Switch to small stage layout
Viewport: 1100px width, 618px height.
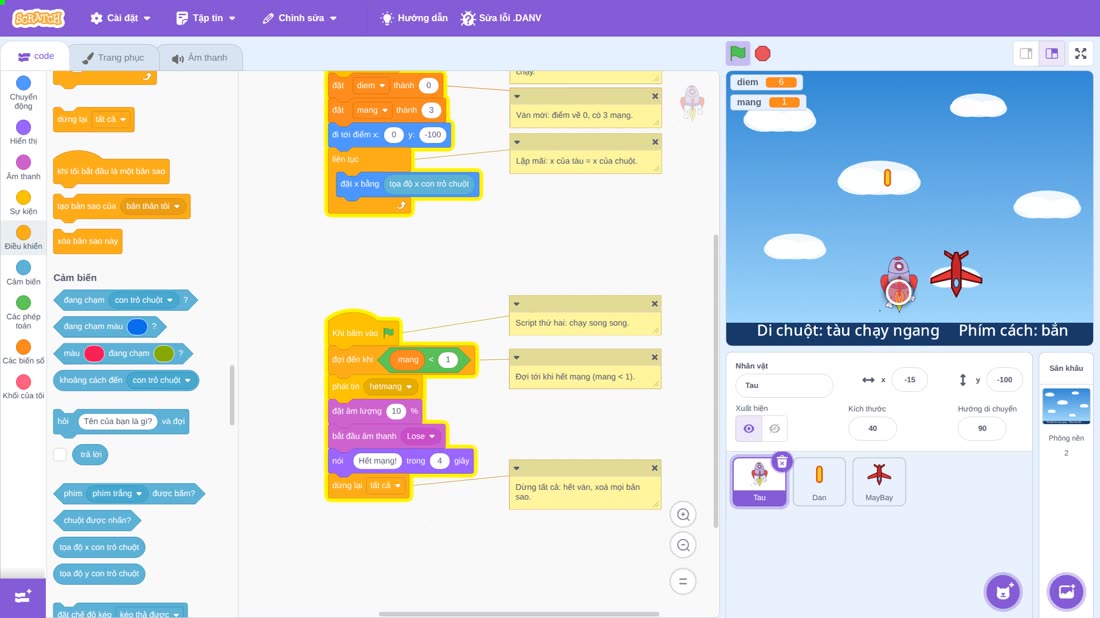click(1026, 53)
